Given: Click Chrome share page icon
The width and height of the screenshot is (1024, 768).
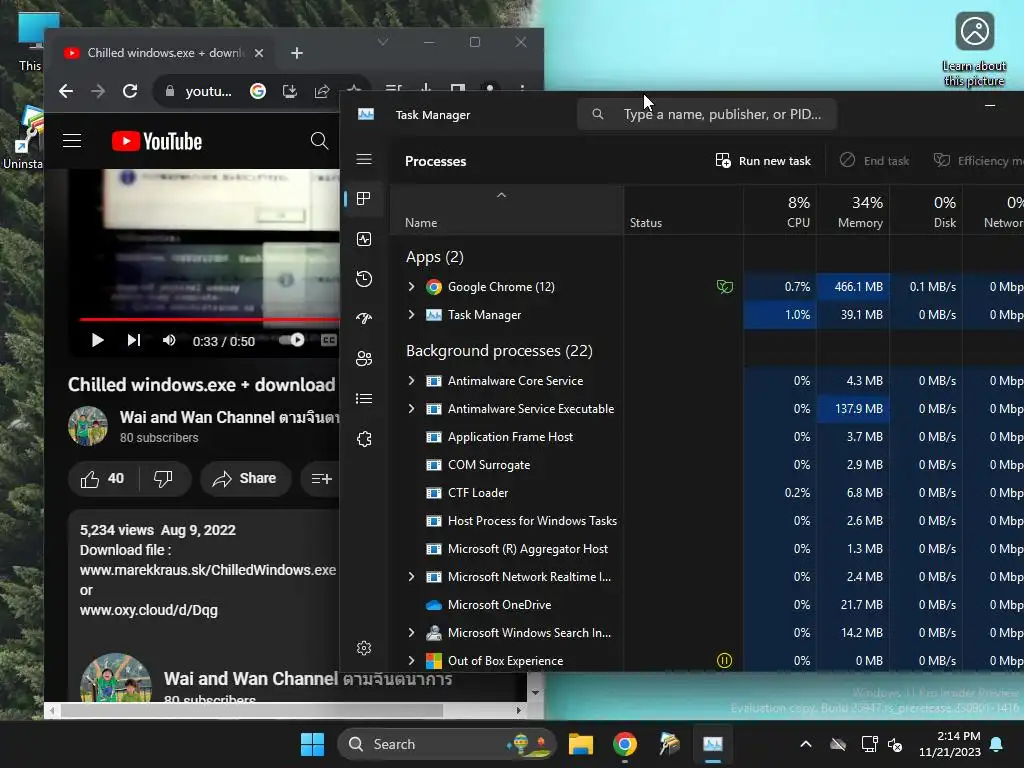Looking at the screenshot, I should [322, 91].
